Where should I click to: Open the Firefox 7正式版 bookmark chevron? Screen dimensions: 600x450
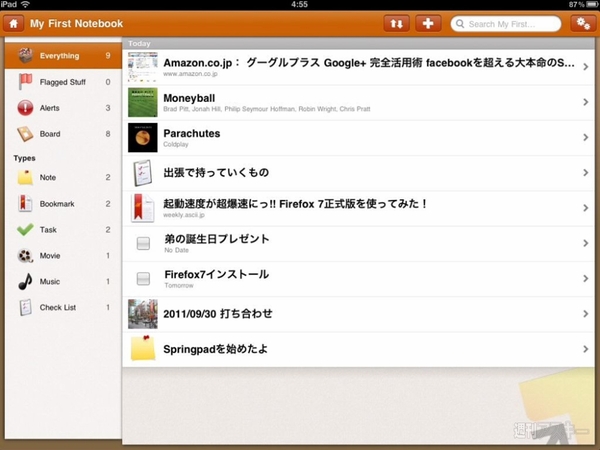pyautogui.click(x=585, y=208)
